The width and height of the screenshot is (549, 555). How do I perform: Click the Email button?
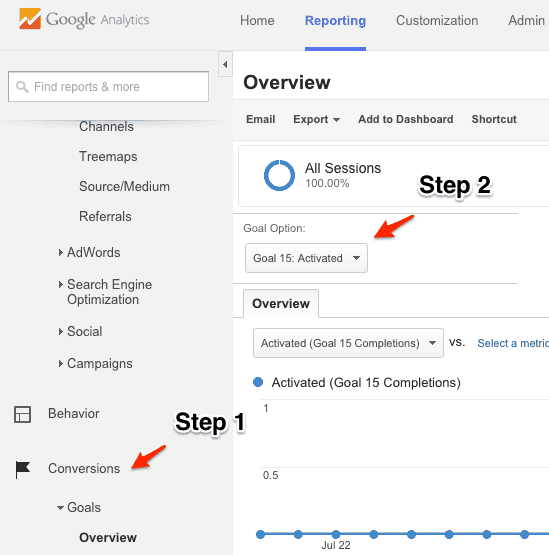pos(261,119)
